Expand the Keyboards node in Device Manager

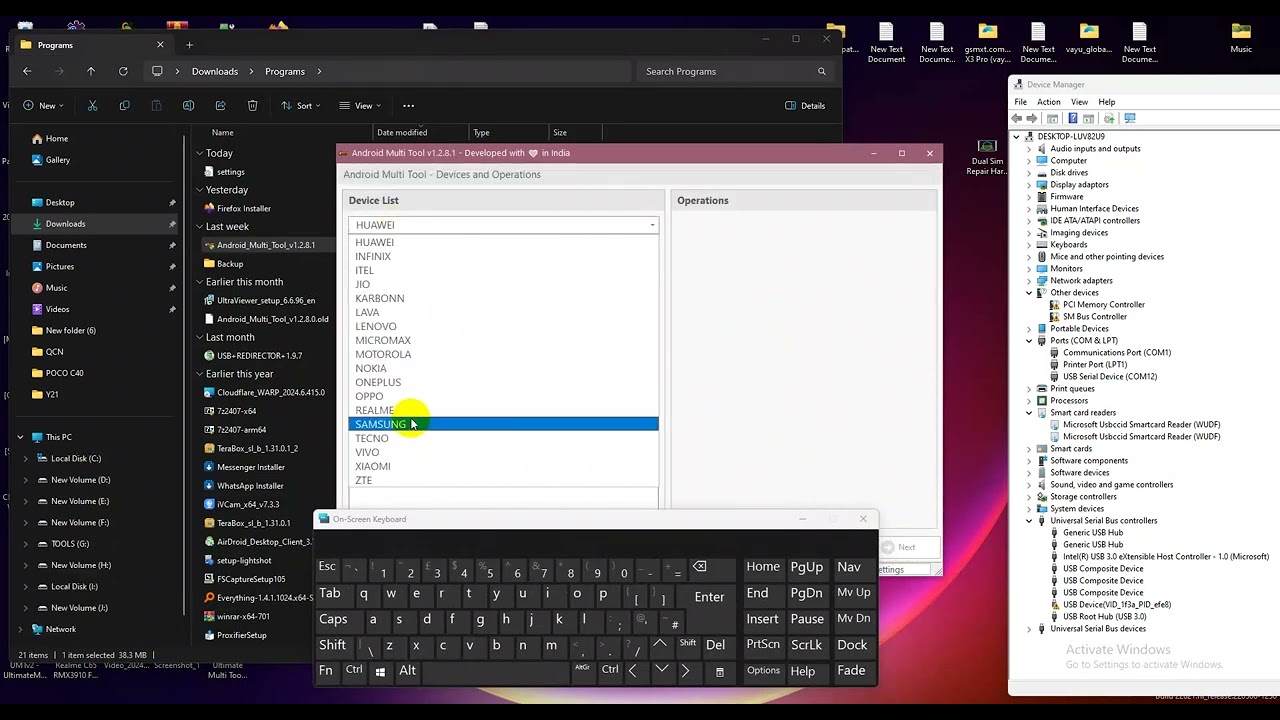tap(1029, 244)
